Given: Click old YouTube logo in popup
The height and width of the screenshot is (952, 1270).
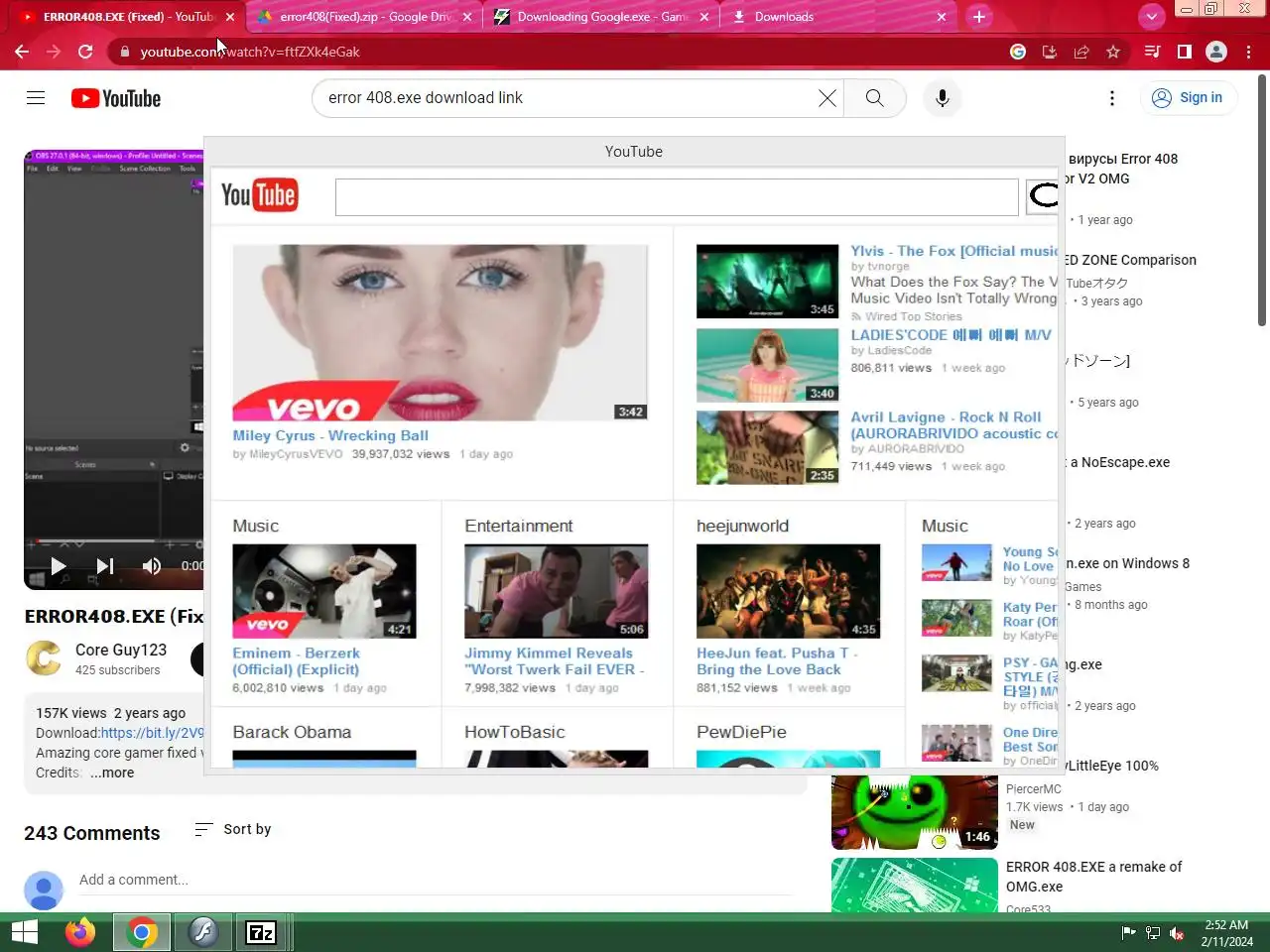Looking at the screenshot, I should point(258,195).
